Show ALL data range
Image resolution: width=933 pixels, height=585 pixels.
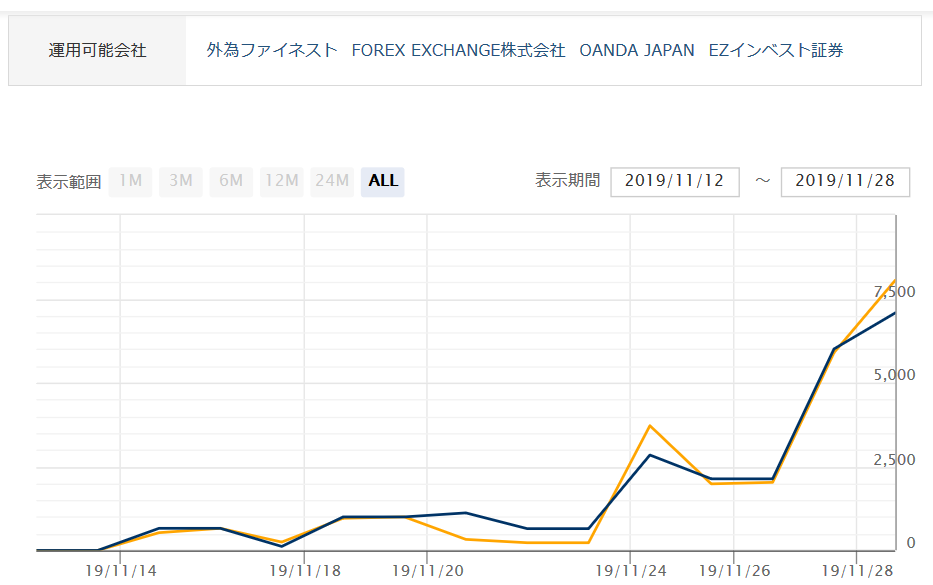point(383,181)
